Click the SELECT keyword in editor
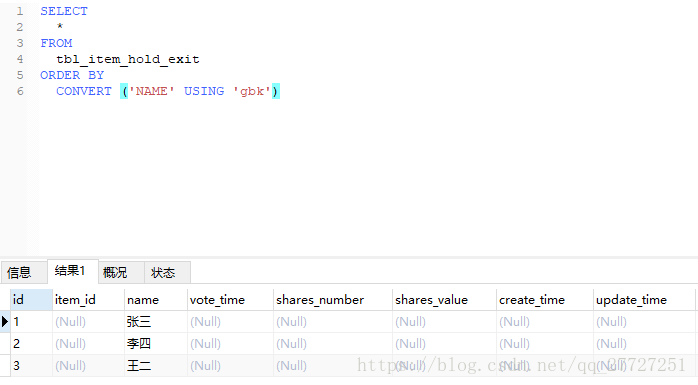Image resolution: width=698 pixels, height=385 pixels. coord(64,11)
